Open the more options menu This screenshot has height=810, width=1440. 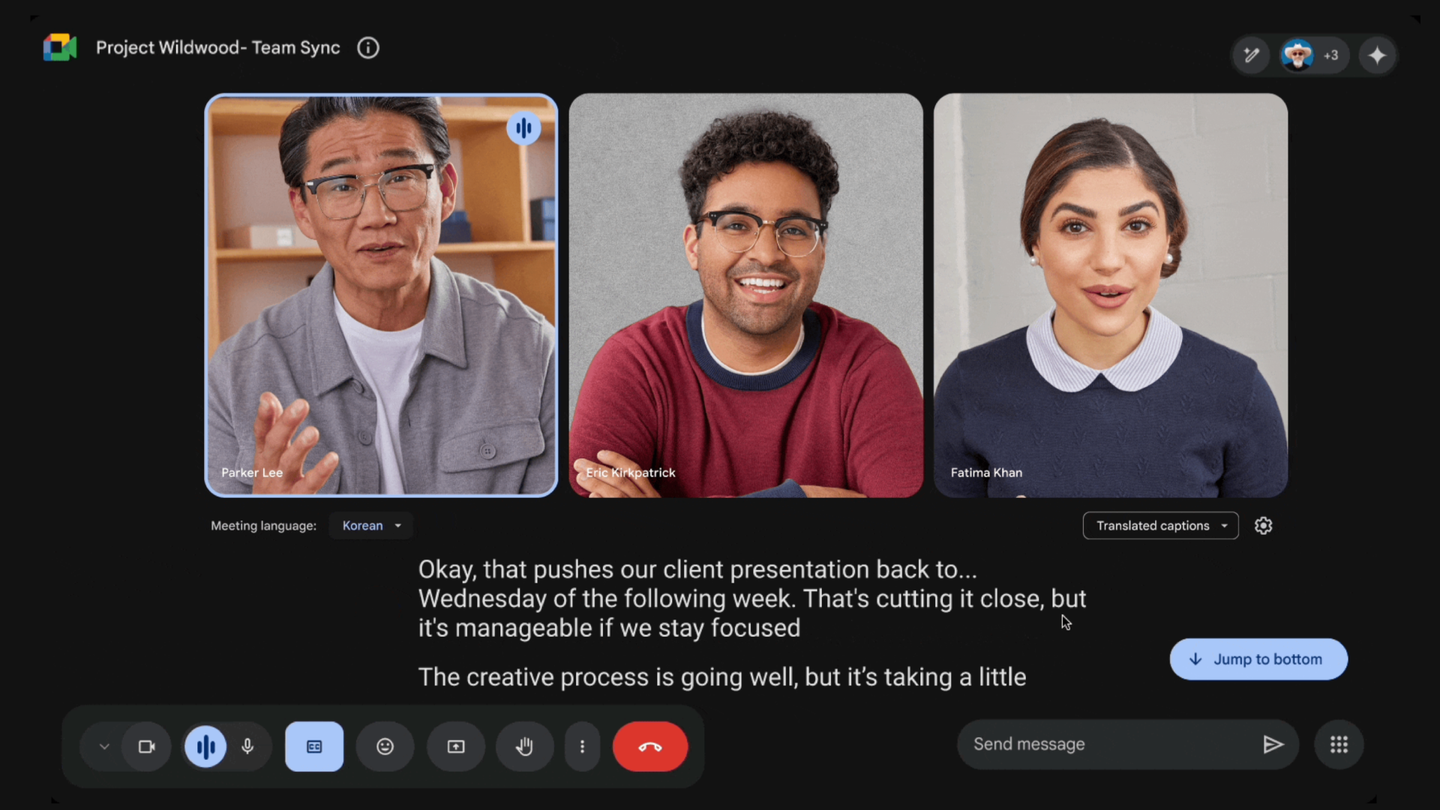[582, 745]
